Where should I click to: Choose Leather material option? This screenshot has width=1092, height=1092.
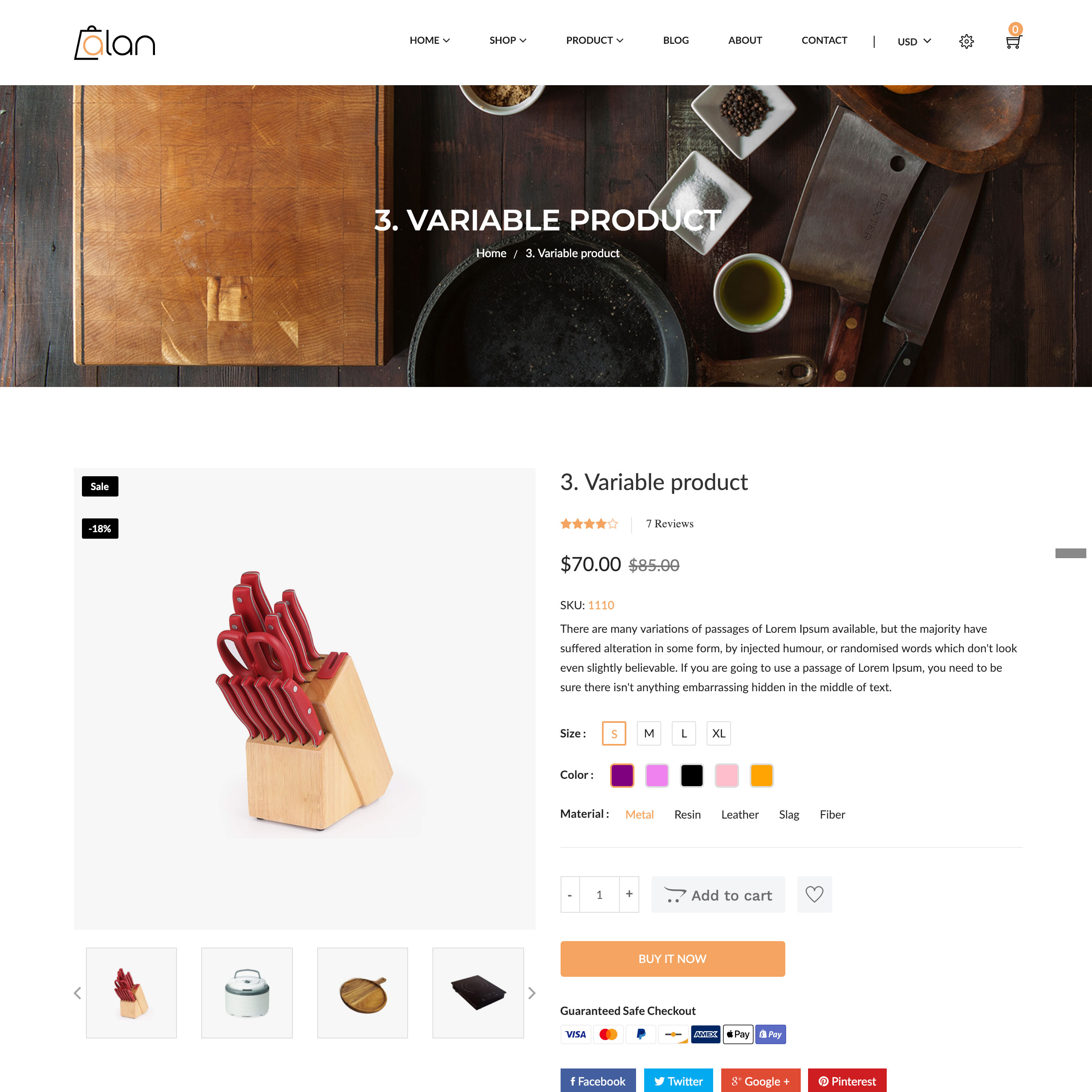coord(740,815)
